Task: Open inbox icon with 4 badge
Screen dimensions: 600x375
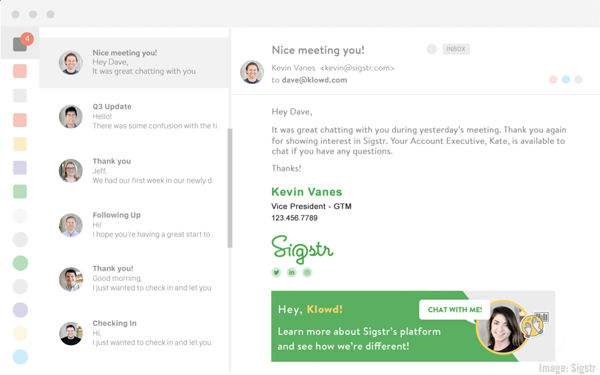Action: (x=21, y=43)
